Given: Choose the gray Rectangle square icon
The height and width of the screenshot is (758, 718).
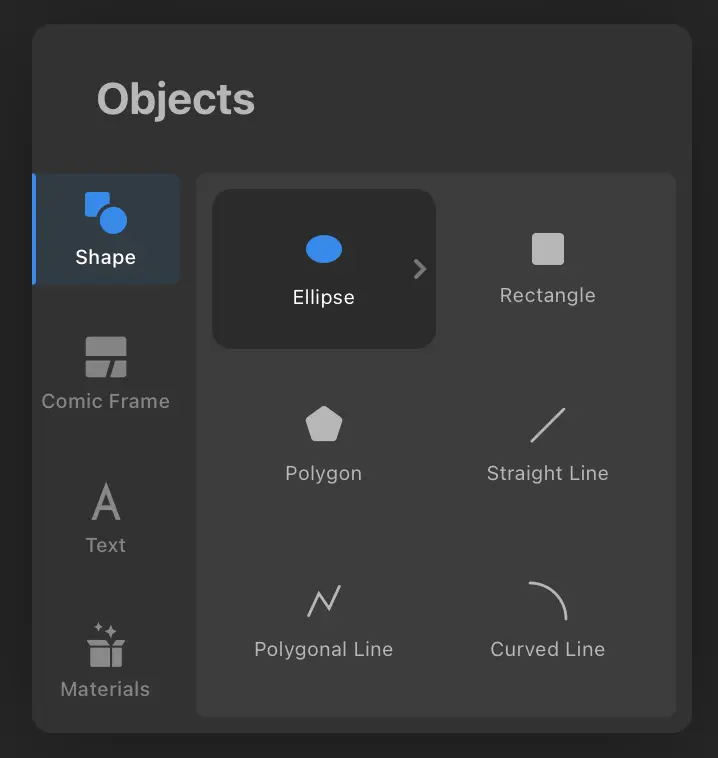Looking at the screenshot, I should [548, 249].
